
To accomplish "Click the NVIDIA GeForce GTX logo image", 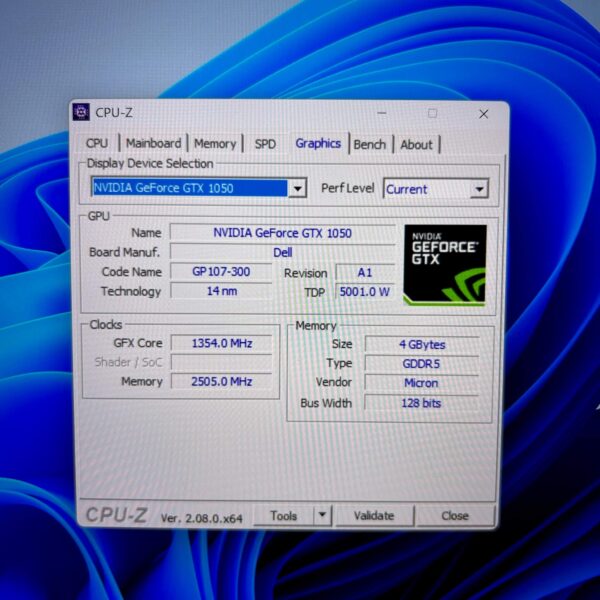I will [445, 265].
